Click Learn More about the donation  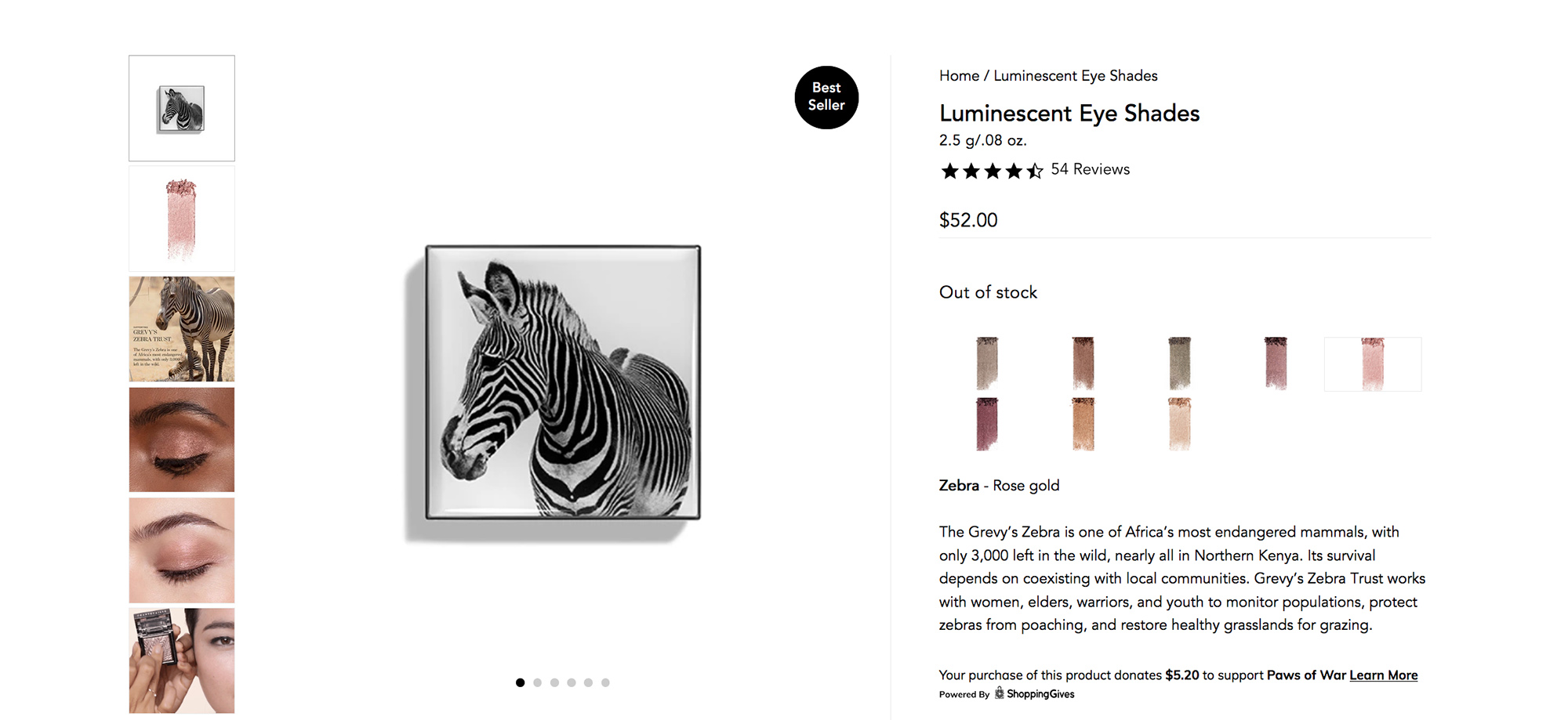point(1383,675)
